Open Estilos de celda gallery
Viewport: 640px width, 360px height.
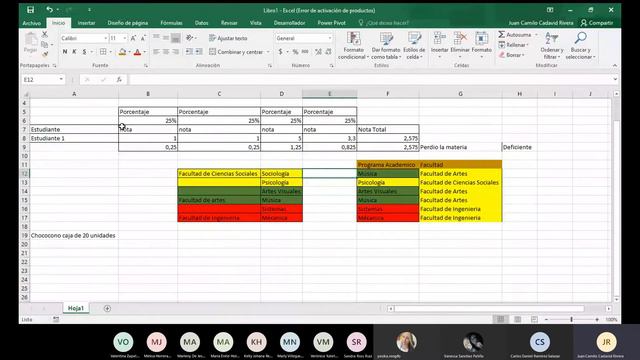pyautogui.click(x=414, y=45)
